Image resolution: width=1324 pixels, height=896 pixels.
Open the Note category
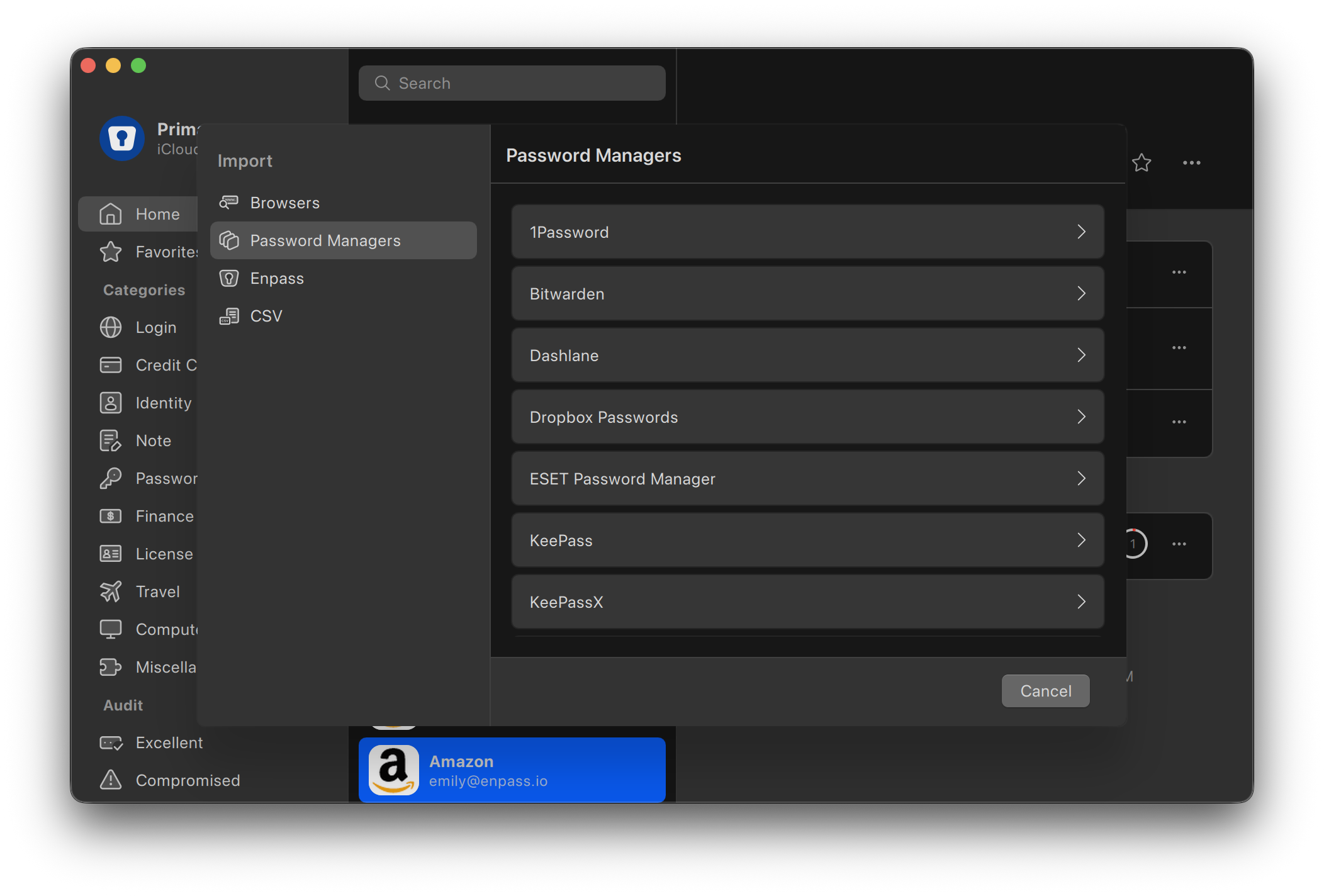coord(138,440)
